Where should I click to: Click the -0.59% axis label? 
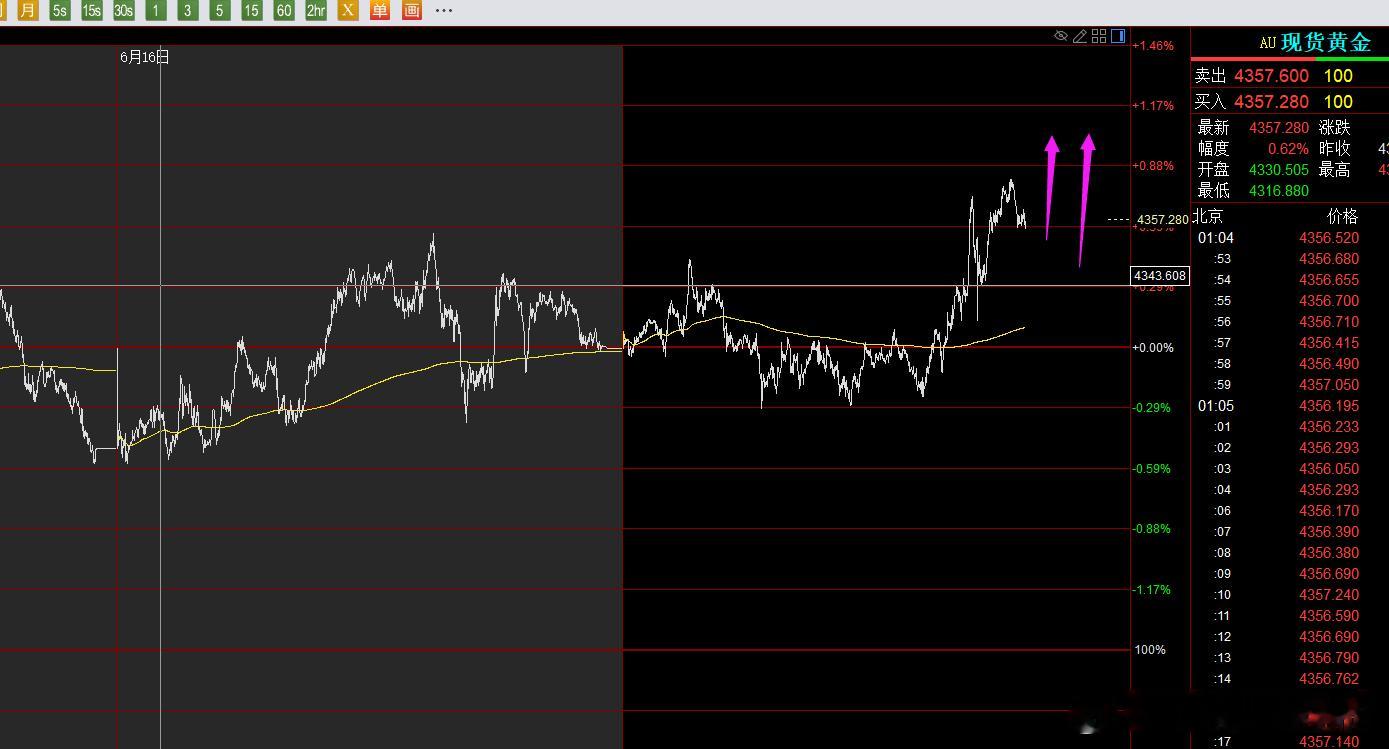click(1153, 469)
